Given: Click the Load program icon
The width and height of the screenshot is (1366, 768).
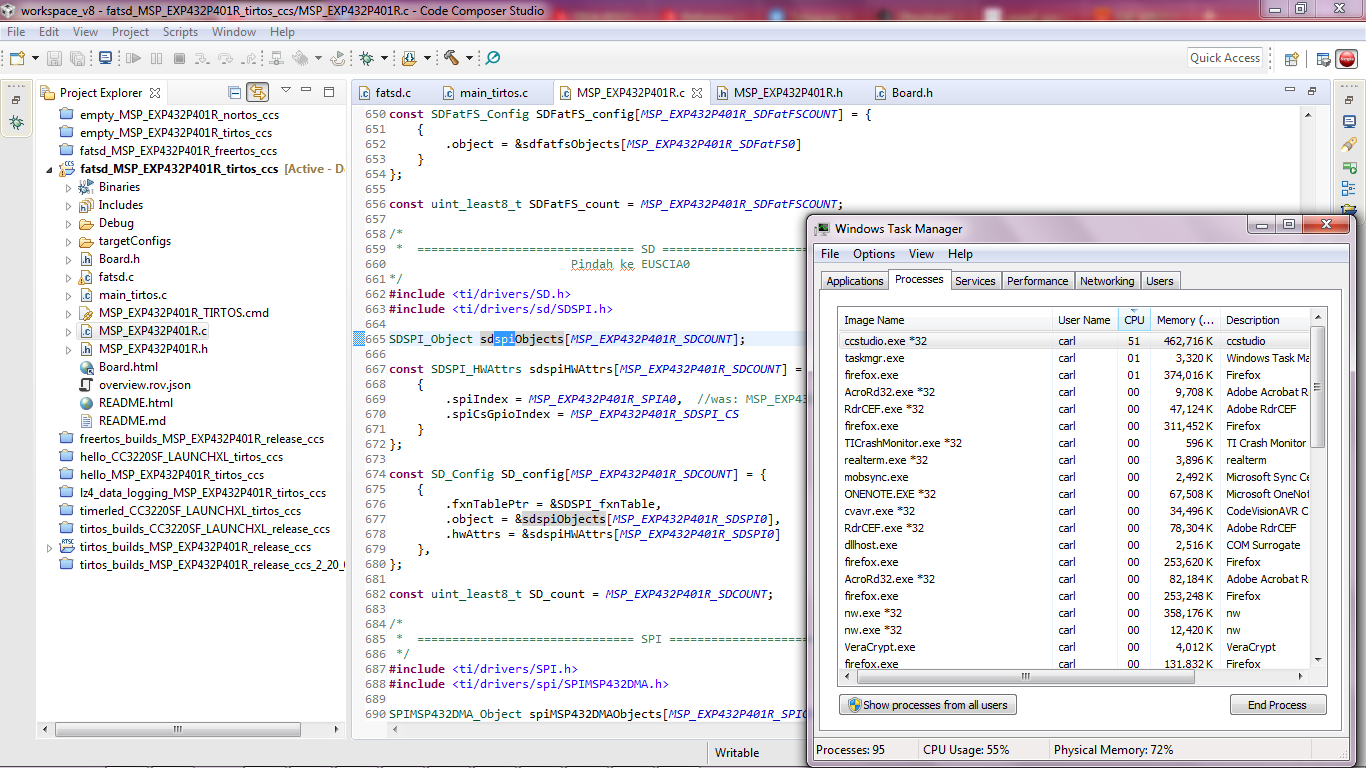Looking at the screenshot, I should [x=409, y=58].
